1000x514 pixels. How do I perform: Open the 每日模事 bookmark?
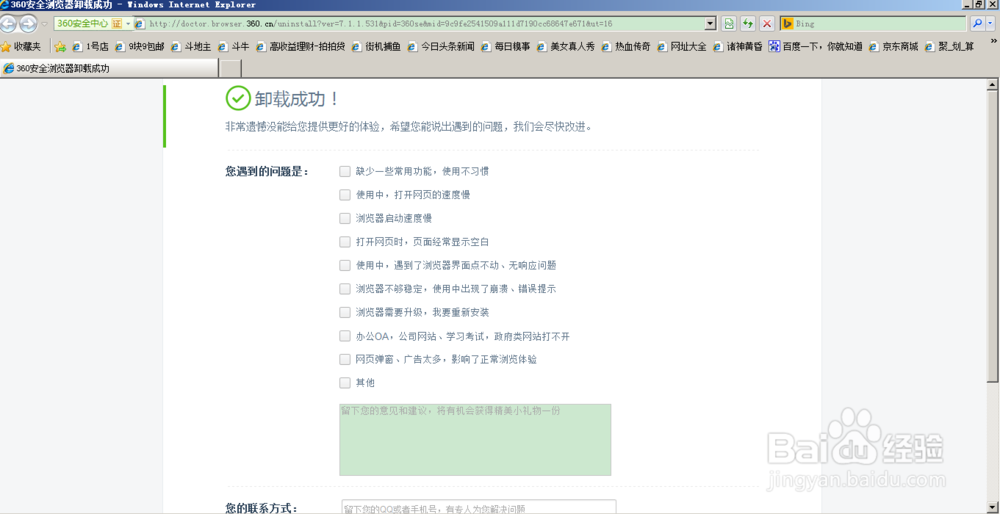point(506,46)
